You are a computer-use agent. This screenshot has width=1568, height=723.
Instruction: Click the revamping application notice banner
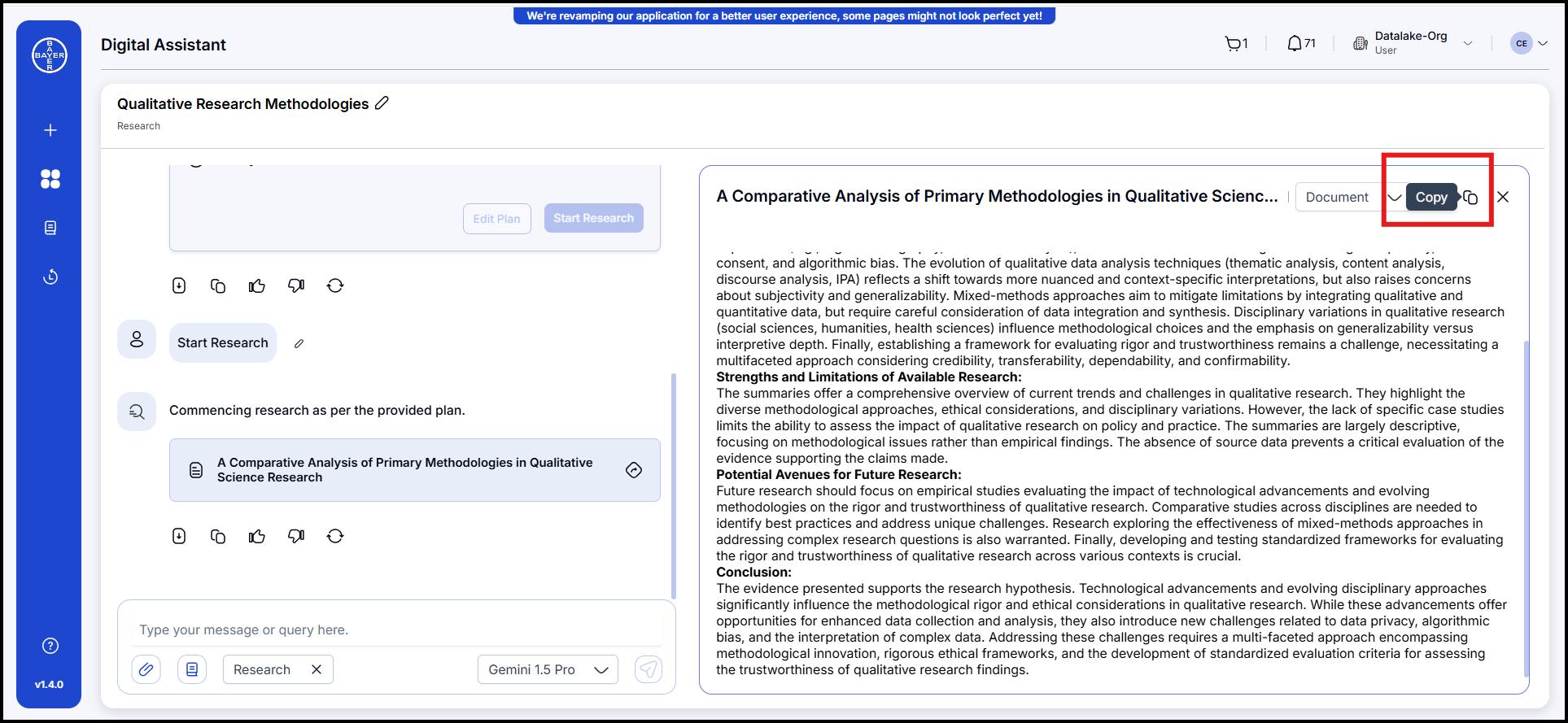click(x=784, y=15)
